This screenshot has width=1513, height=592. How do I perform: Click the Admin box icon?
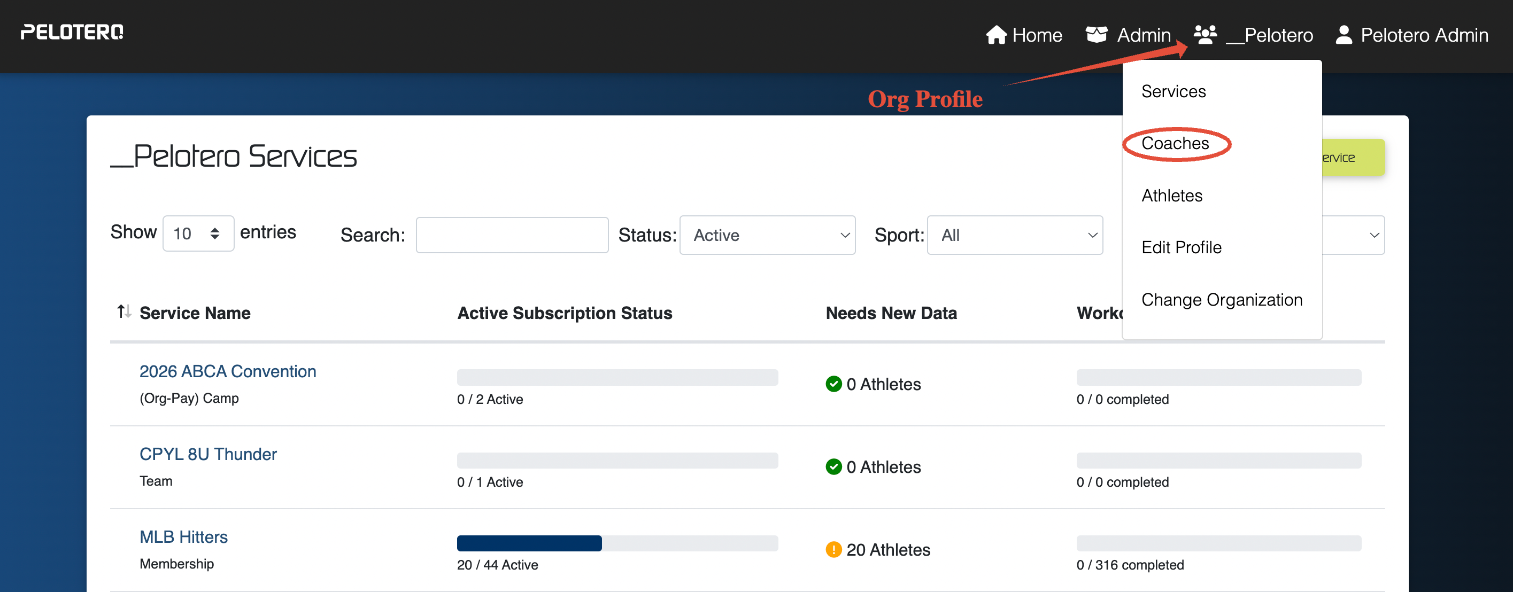(1097, 35)
